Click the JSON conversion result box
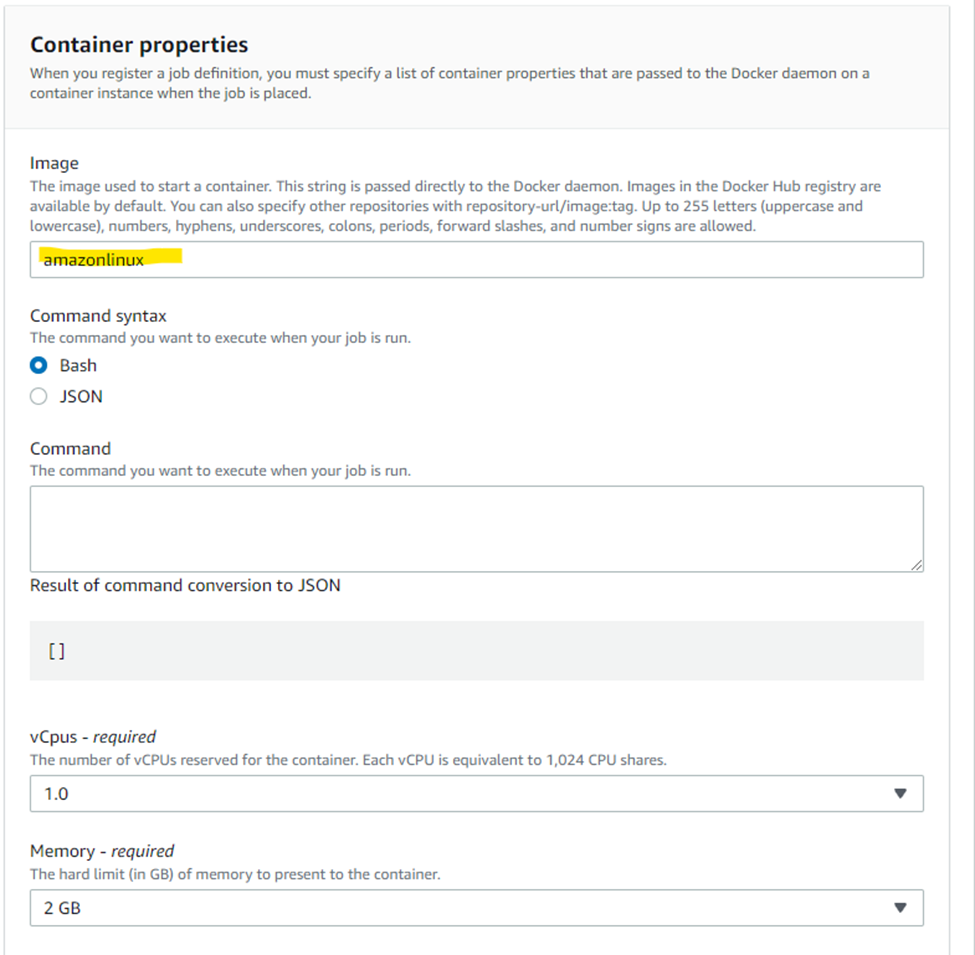 (x=476, y=651)
